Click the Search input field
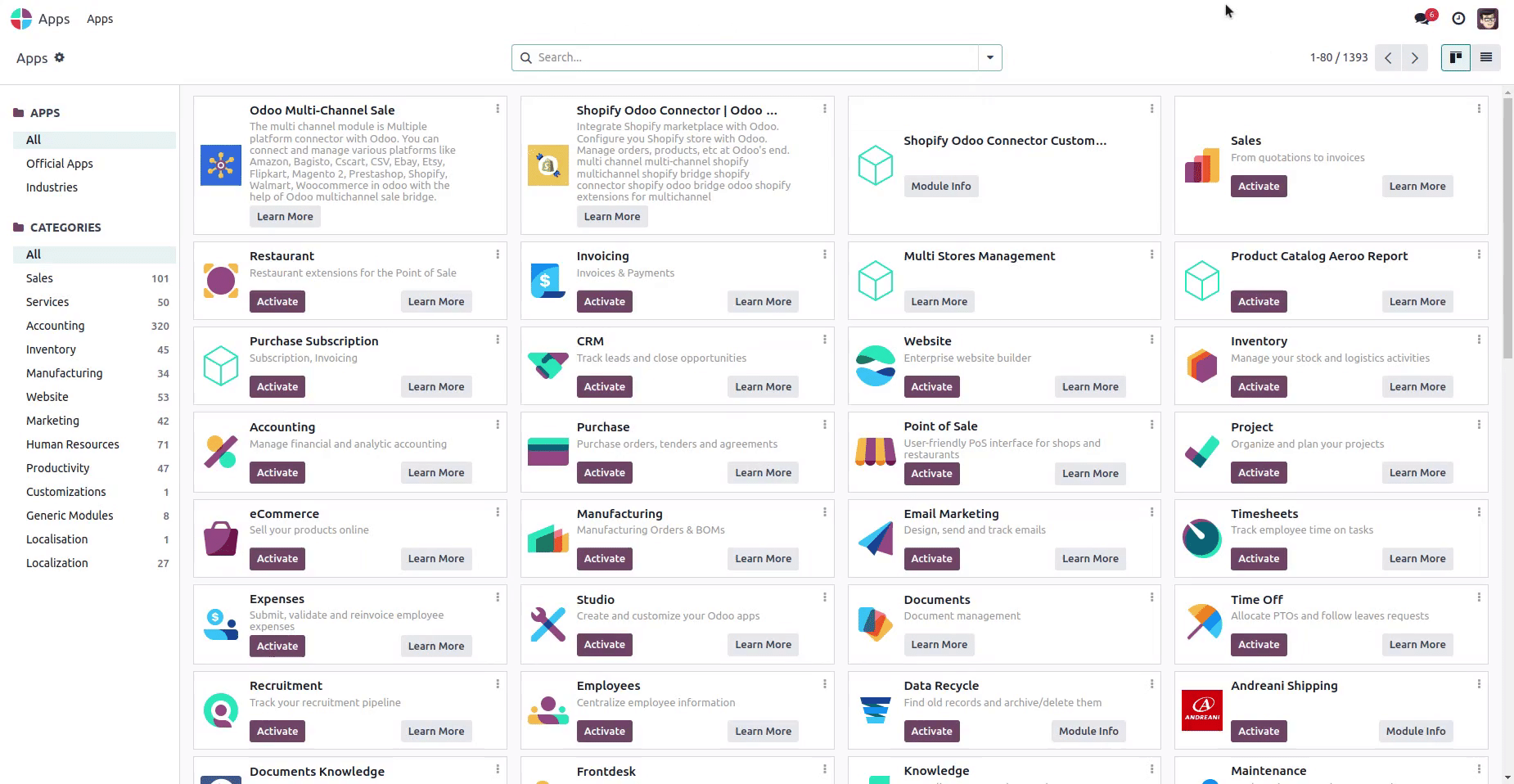 tap(753, 57)
